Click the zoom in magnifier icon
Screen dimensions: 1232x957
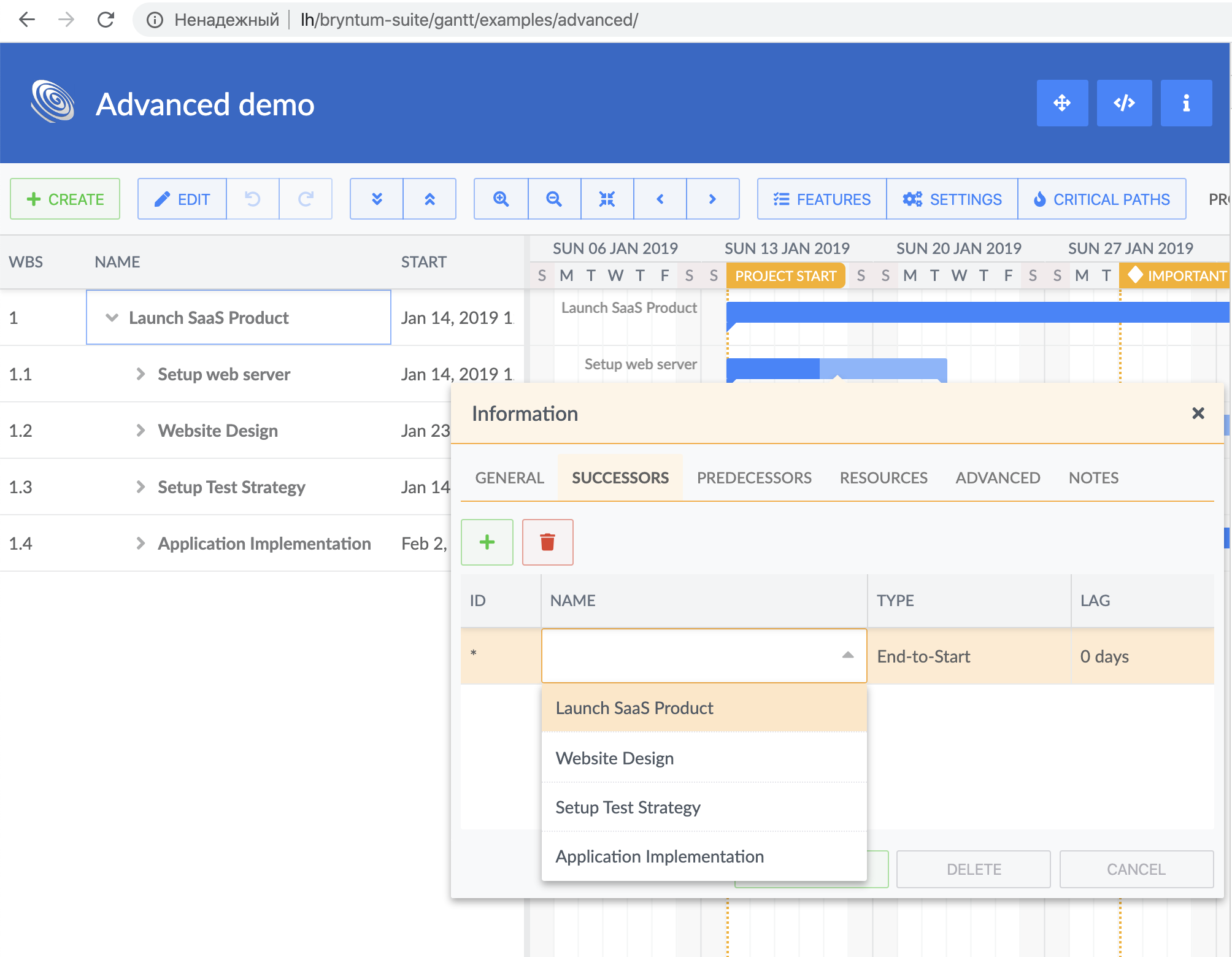[501, 199]
